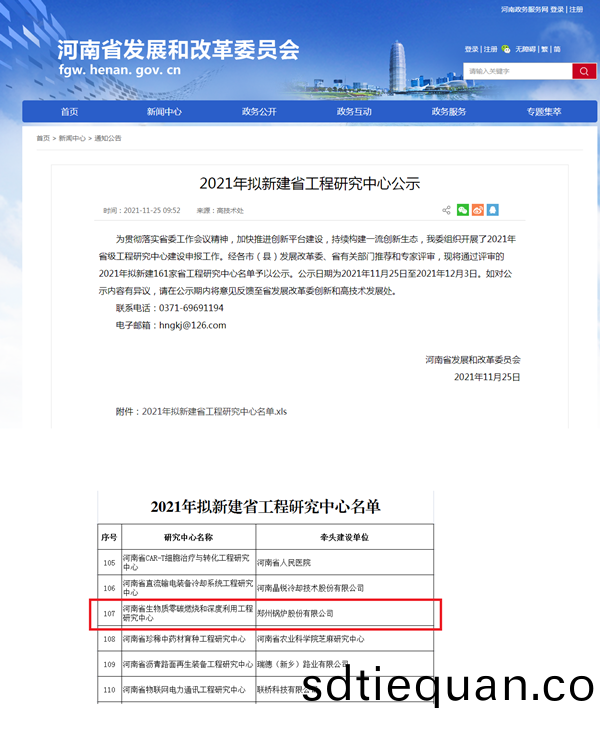Click the 注册 link left of the WeChat icon
The width and height of the screenshot is (600, 730).
[490, 49]
